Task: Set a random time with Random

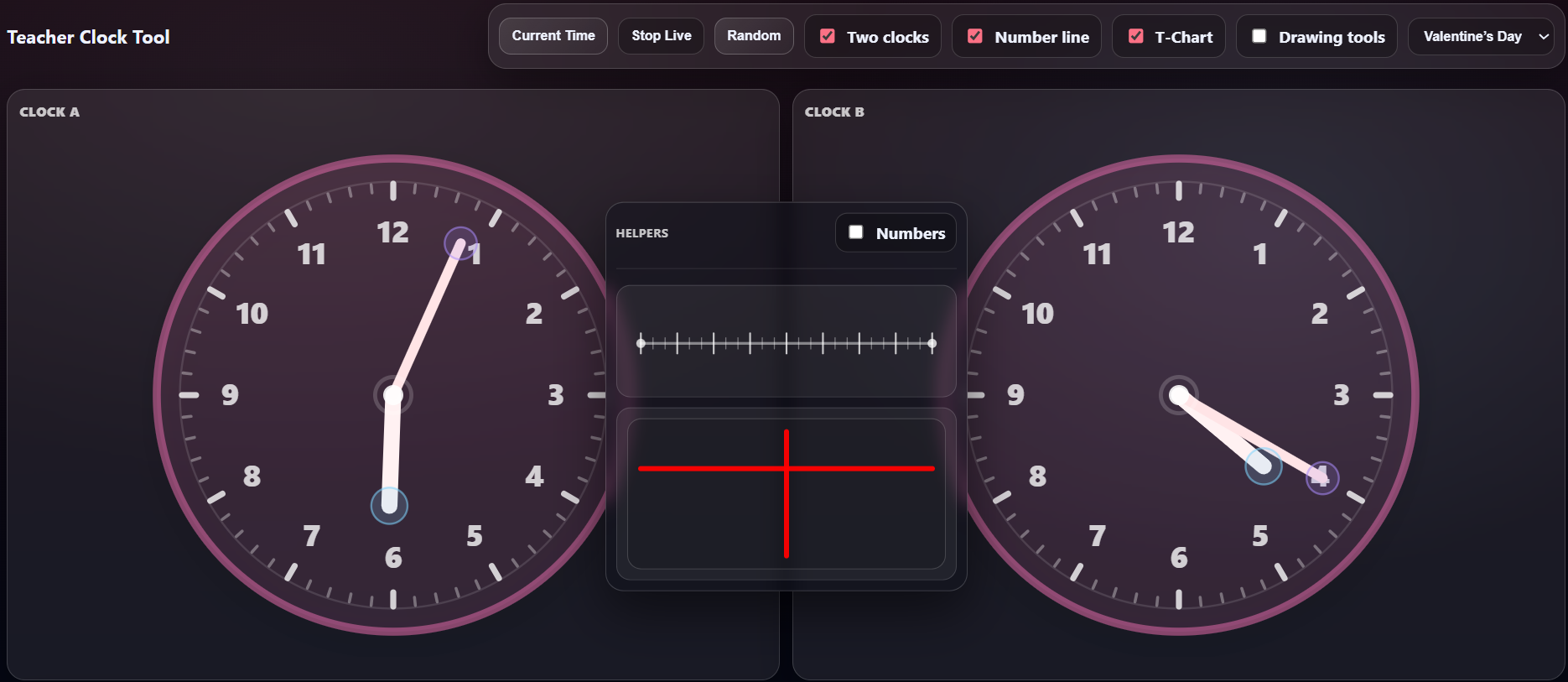Action: pos(753,36)
